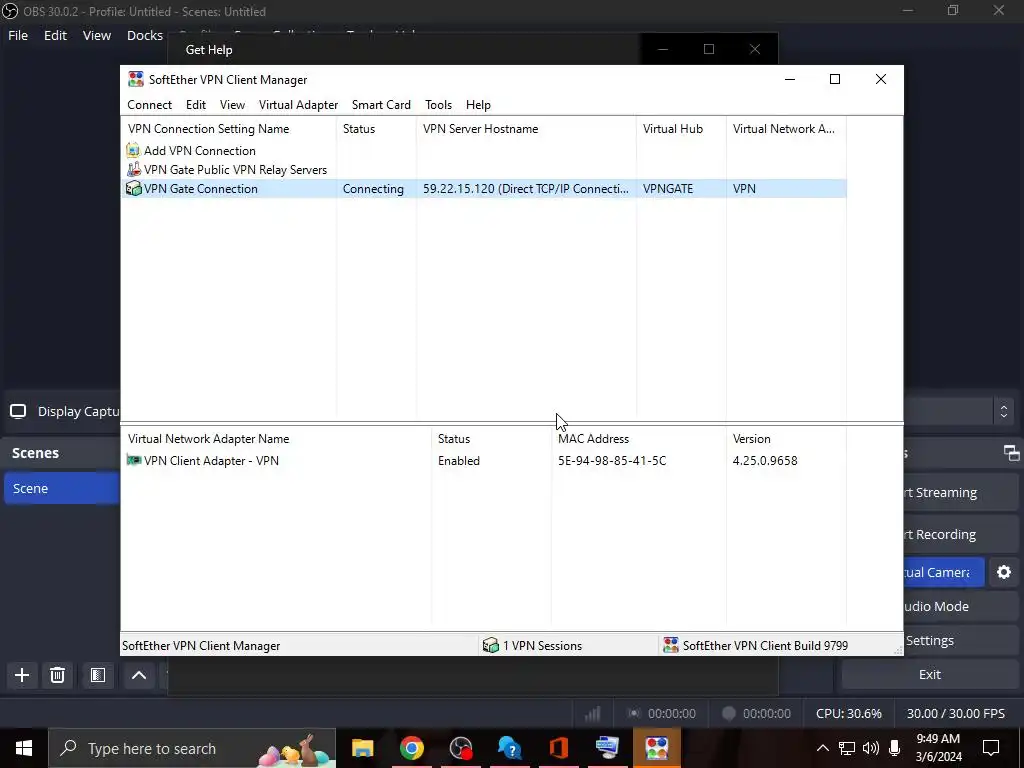Open the Virtual Adapter menu
This screenshot has width=1024, height=768.
pos(298,104)
